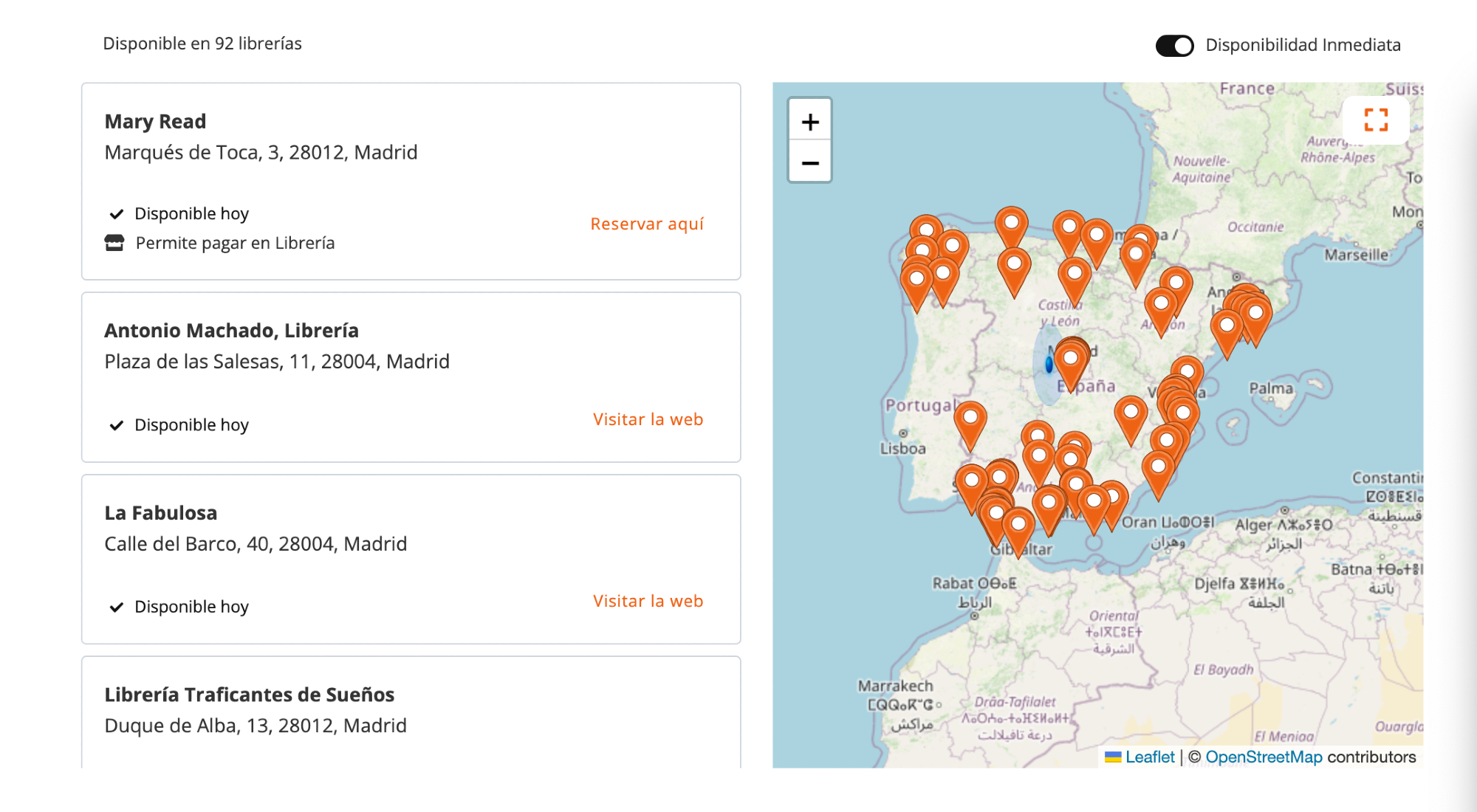Toggle Disponibilidad Inmediata switch
Screen dimensions: 1477x812
point(1174,46)
